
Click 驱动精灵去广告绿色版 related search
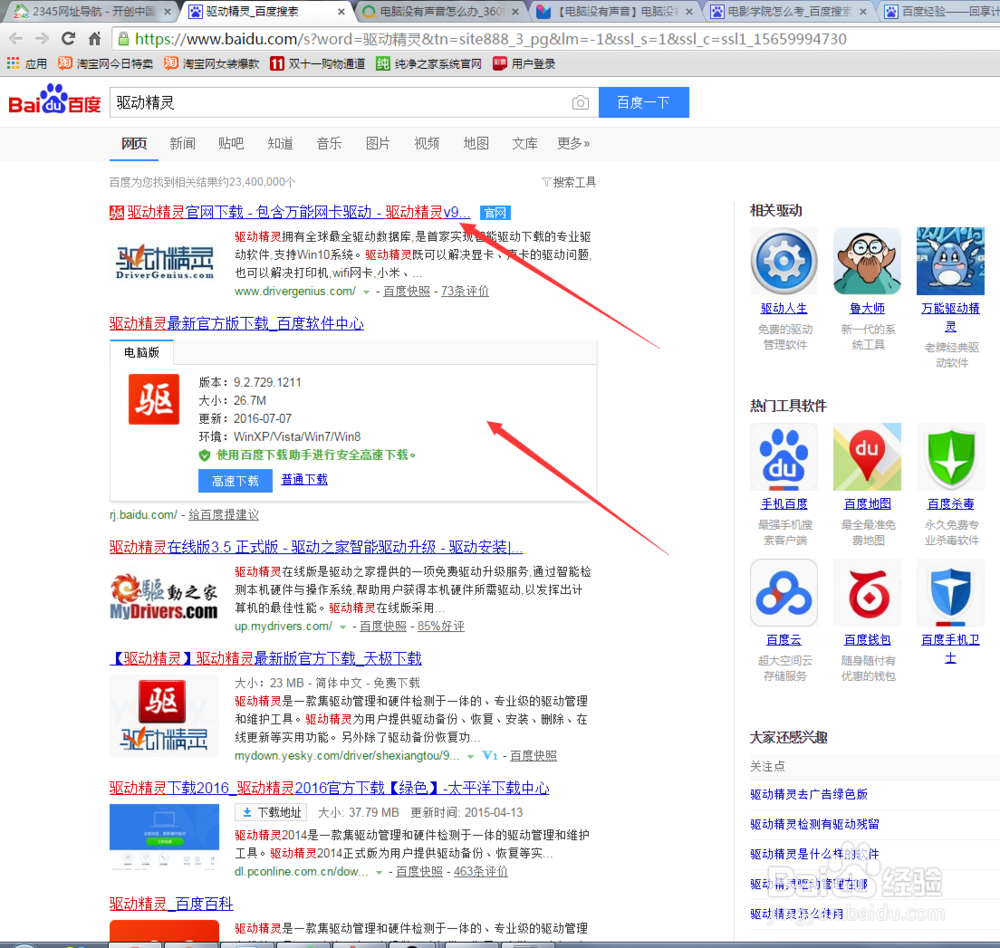[x=809, y=795]
